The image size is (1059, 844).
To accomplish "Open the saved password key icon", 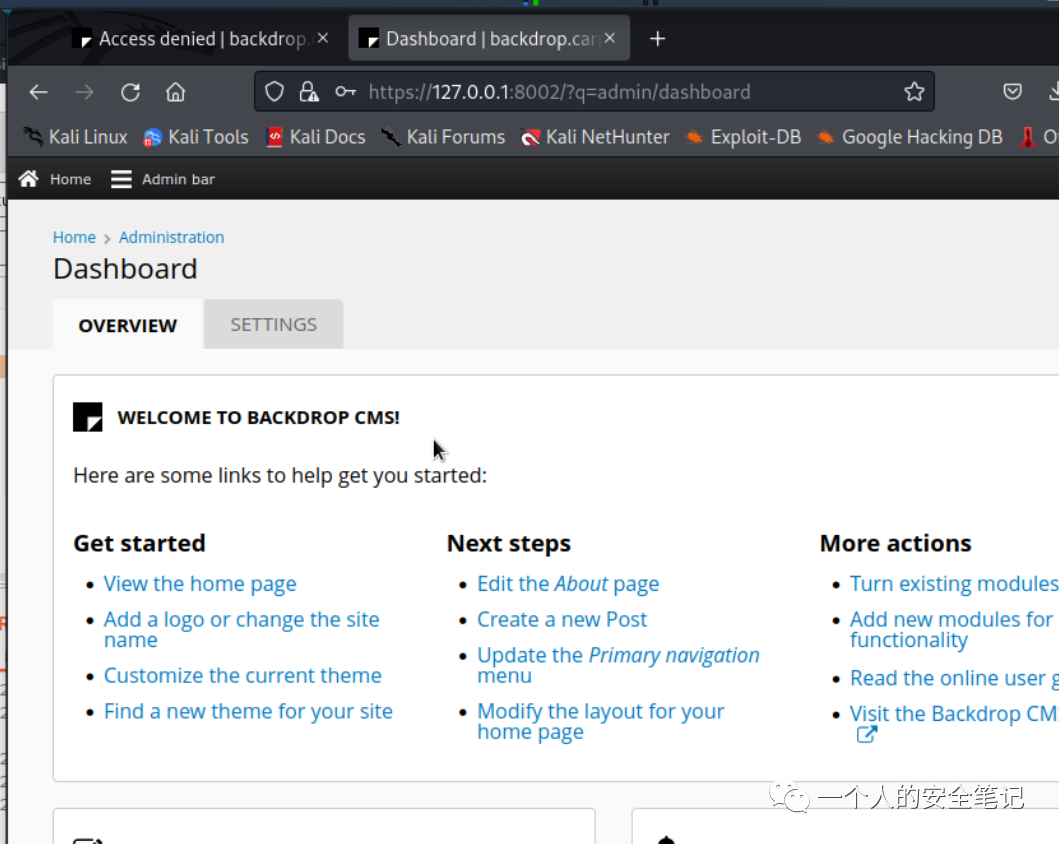I will [x=345, y=91].
